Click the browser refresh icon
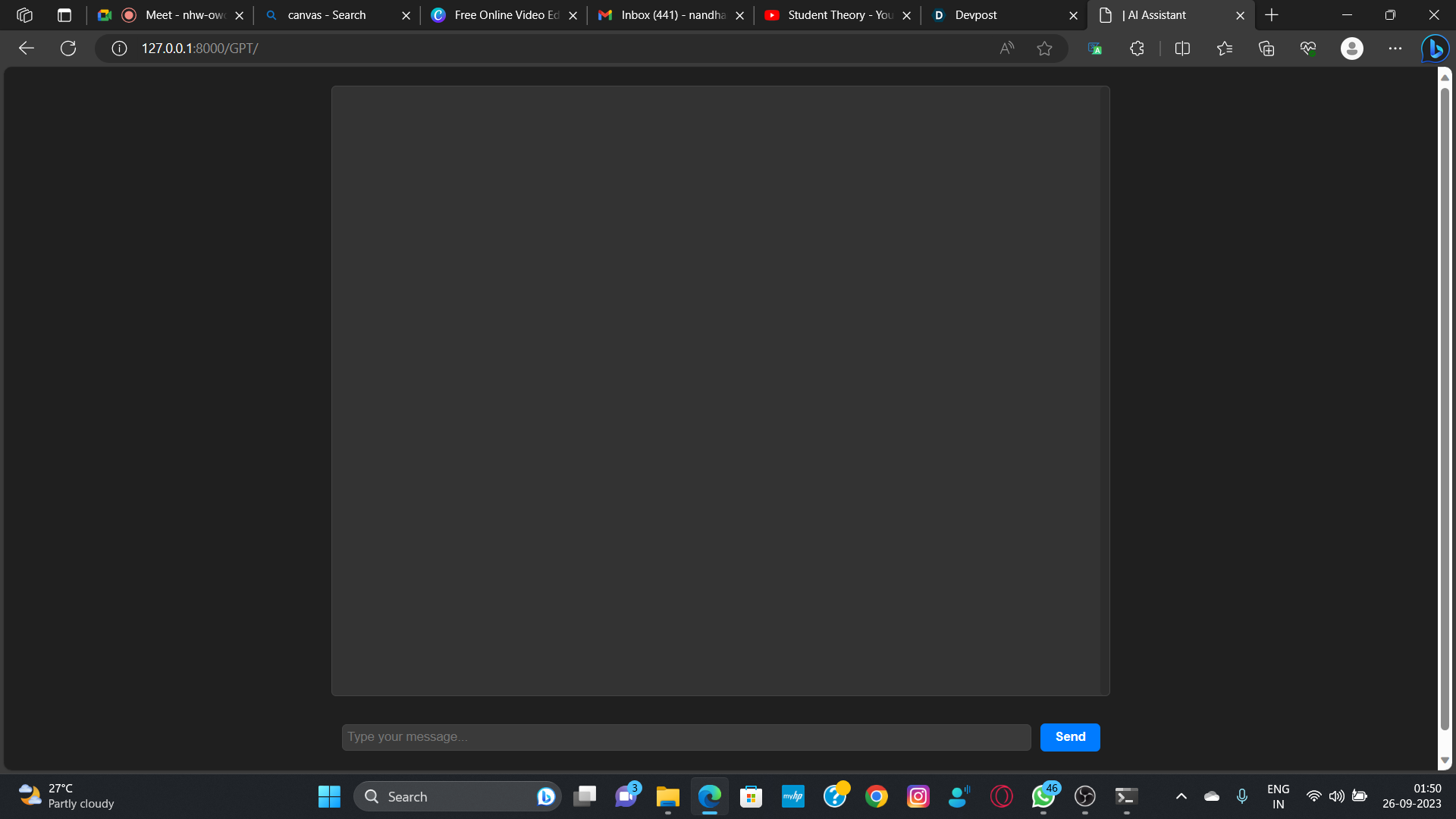Screen dimensions: 1456x819 pyautogui.click(x=68, y=49)
